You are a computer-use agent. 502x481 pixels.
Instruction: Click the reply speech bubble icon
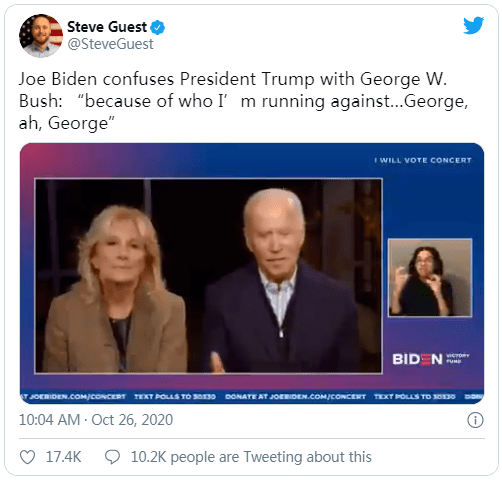112,457
